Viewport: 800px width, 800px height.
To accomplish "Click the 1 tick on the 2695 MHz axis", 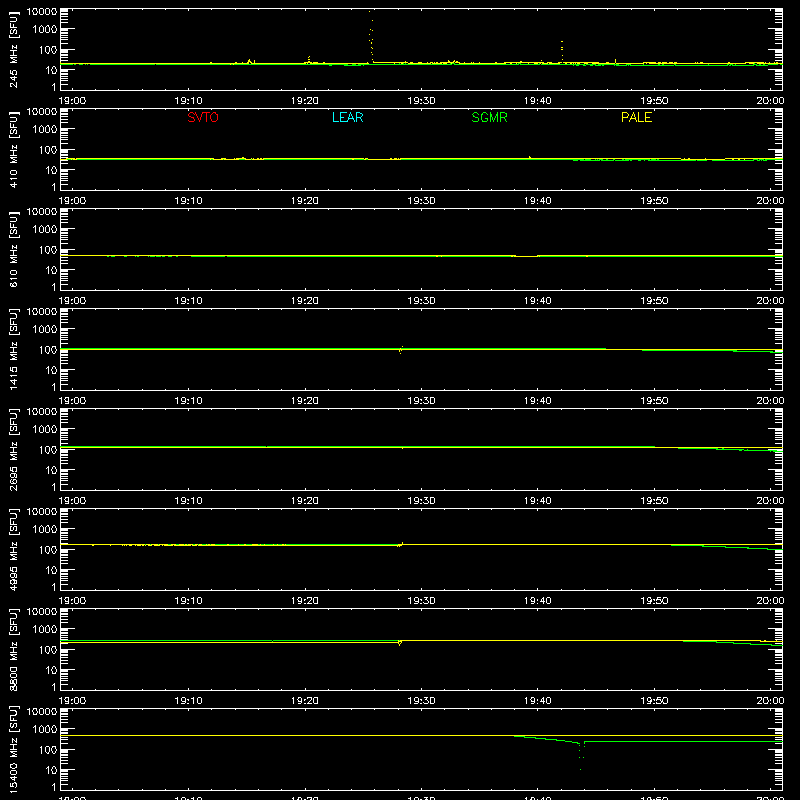I will (x=54, y=487).
